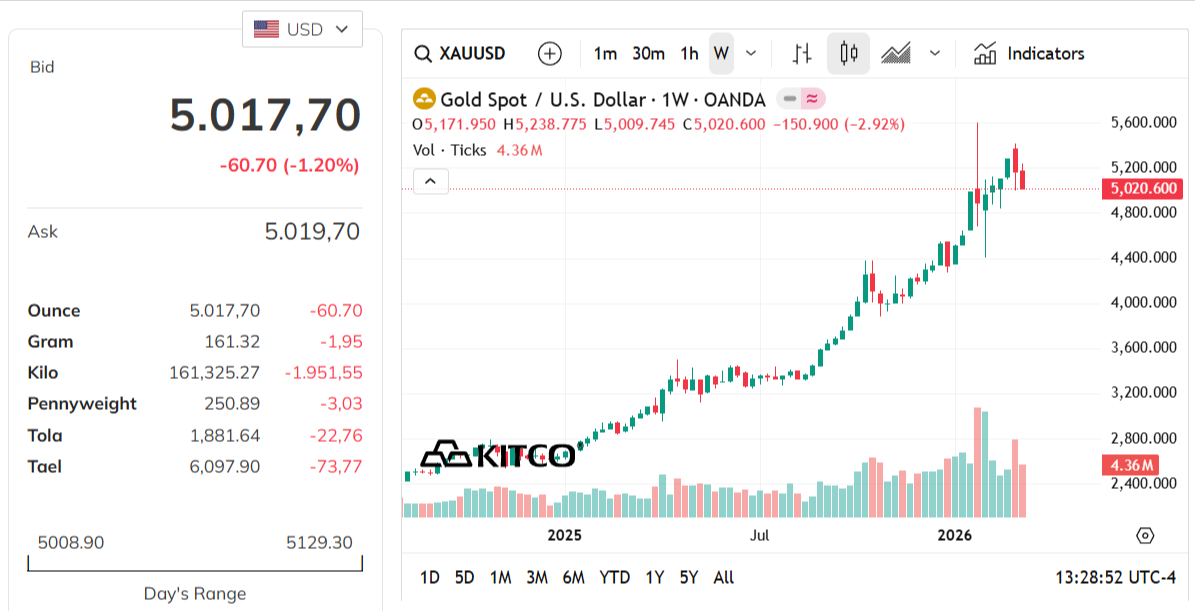1195x611 pixels.
Task: Toggle the gray market status pill
Action: pos(790,99)
